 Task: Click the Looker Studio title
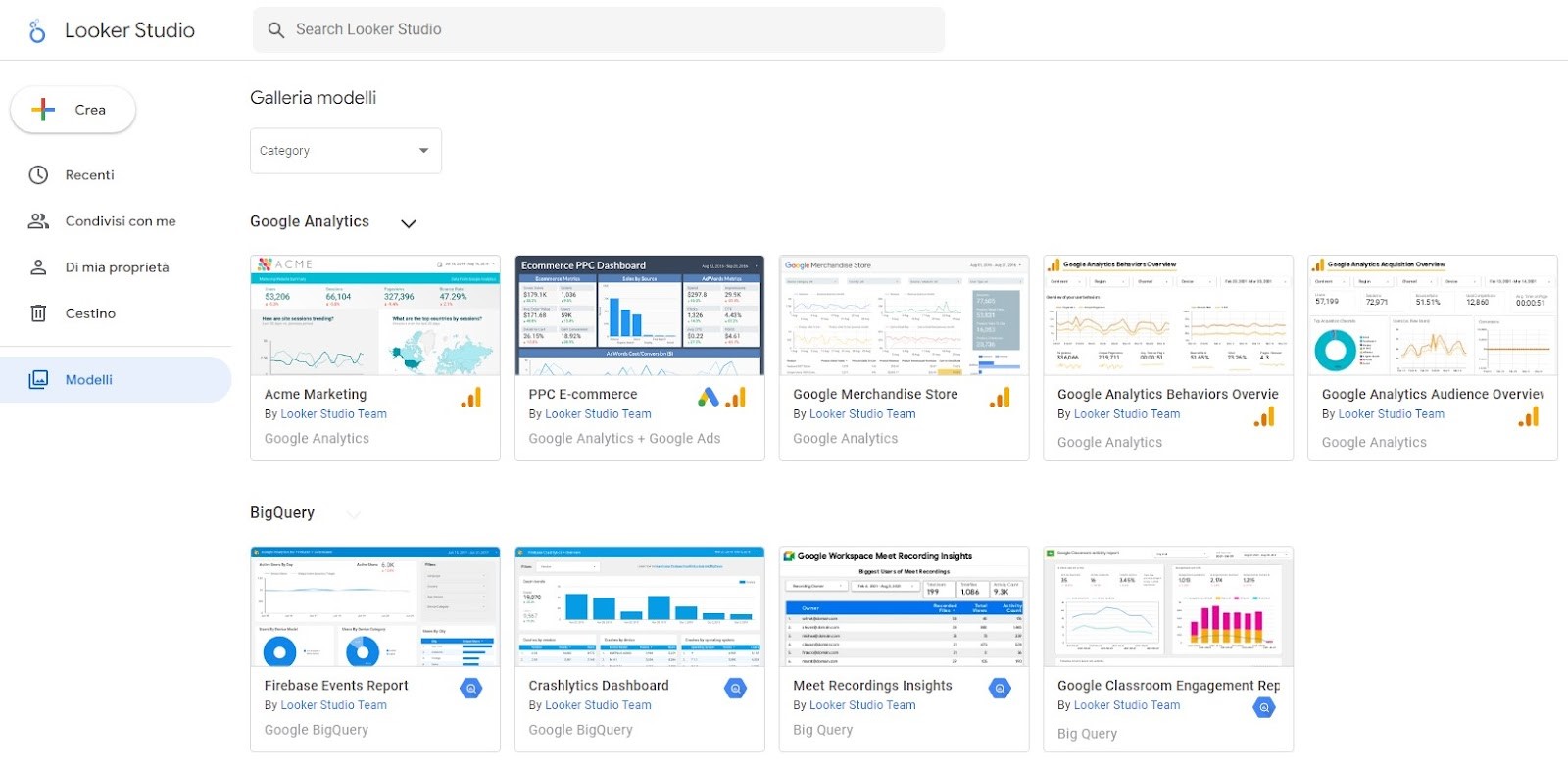(129, 30)
